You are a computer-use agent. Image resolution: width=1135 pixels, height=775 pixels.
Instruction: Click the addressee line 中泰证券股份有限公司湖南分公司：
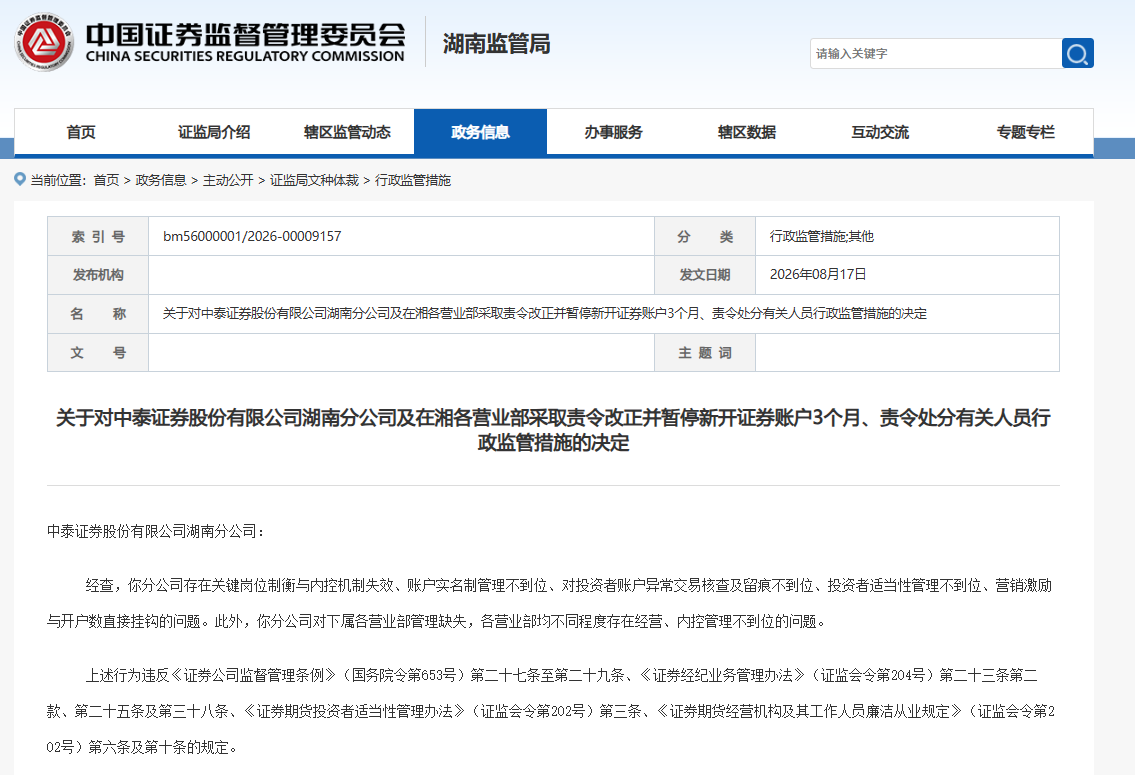tap(156, 531)
